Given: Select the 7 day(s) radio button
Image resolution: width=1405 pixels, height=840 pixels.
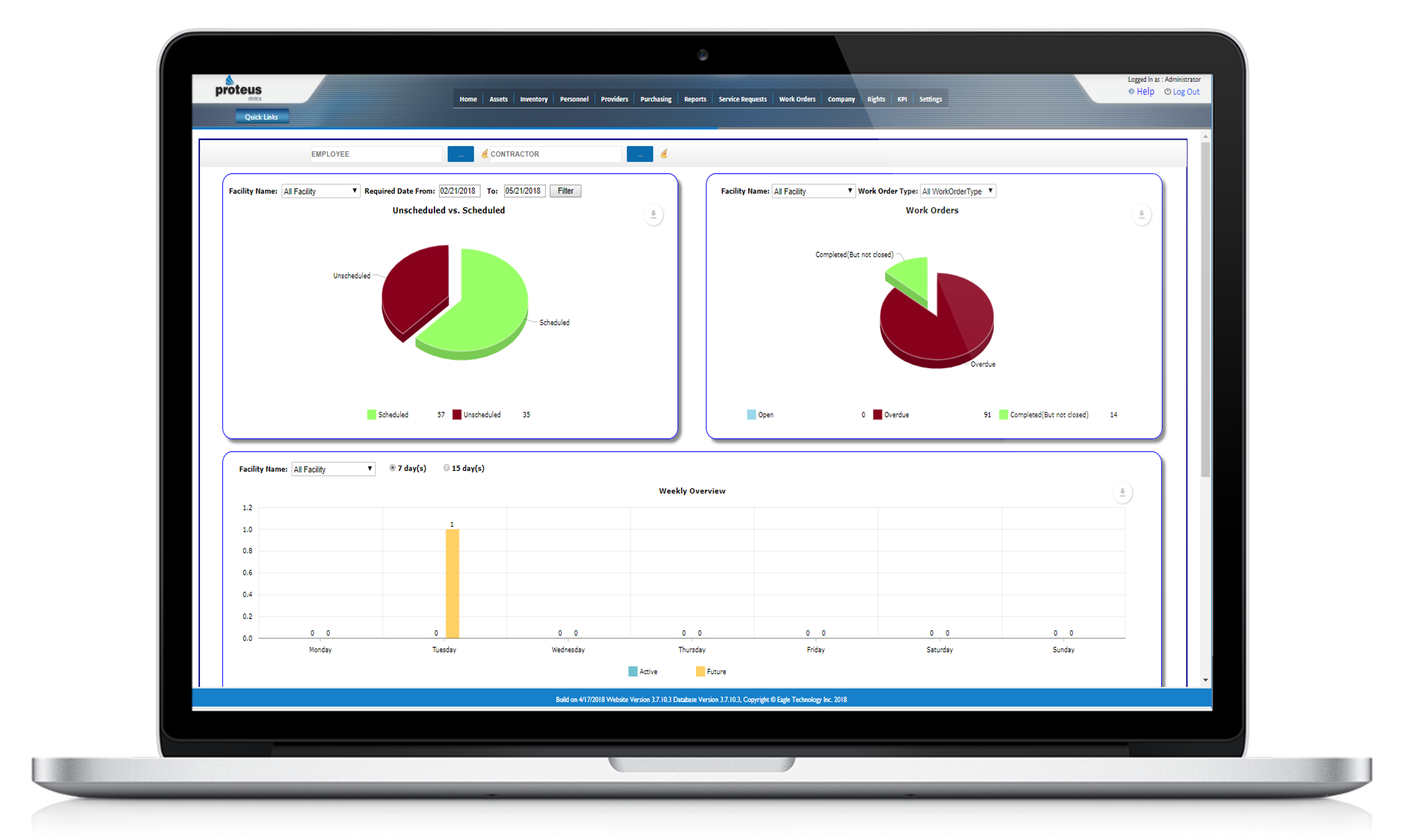Looking at the screenshot, I should pos(392,468).
